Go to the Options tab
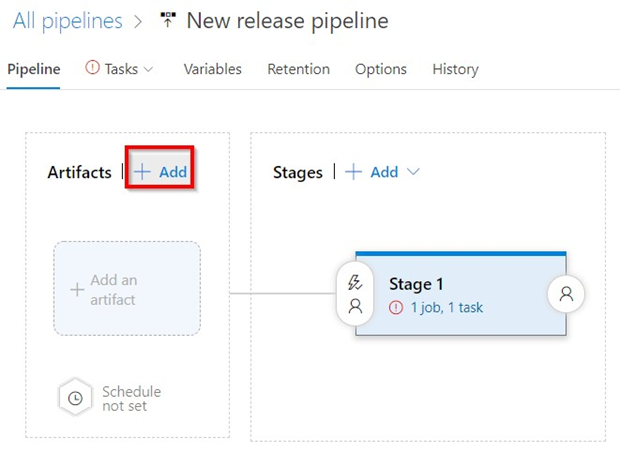The width and height of the screenshot is (620, 467). [381, 69]
